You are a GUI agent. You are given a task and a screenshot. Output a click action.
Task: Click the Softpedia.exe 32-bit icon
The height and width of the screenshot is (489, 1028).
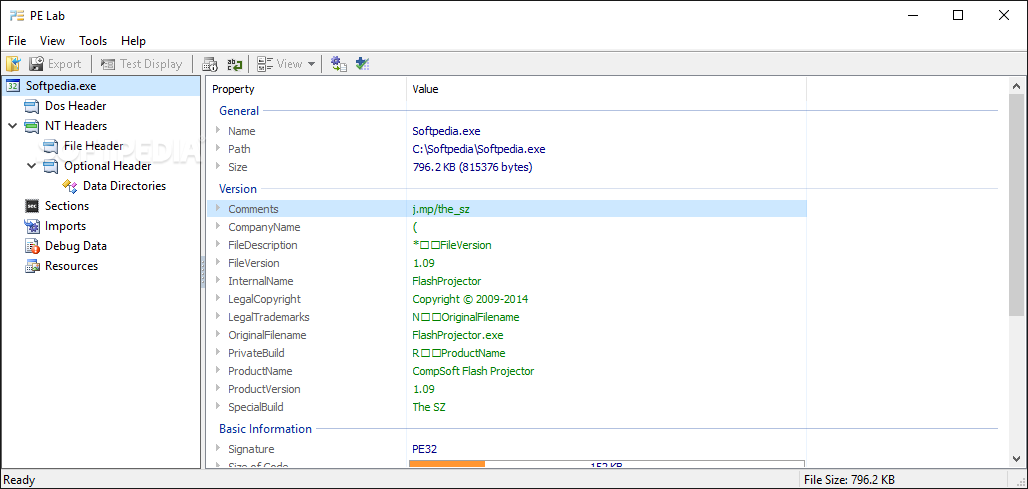coord(13,86)
